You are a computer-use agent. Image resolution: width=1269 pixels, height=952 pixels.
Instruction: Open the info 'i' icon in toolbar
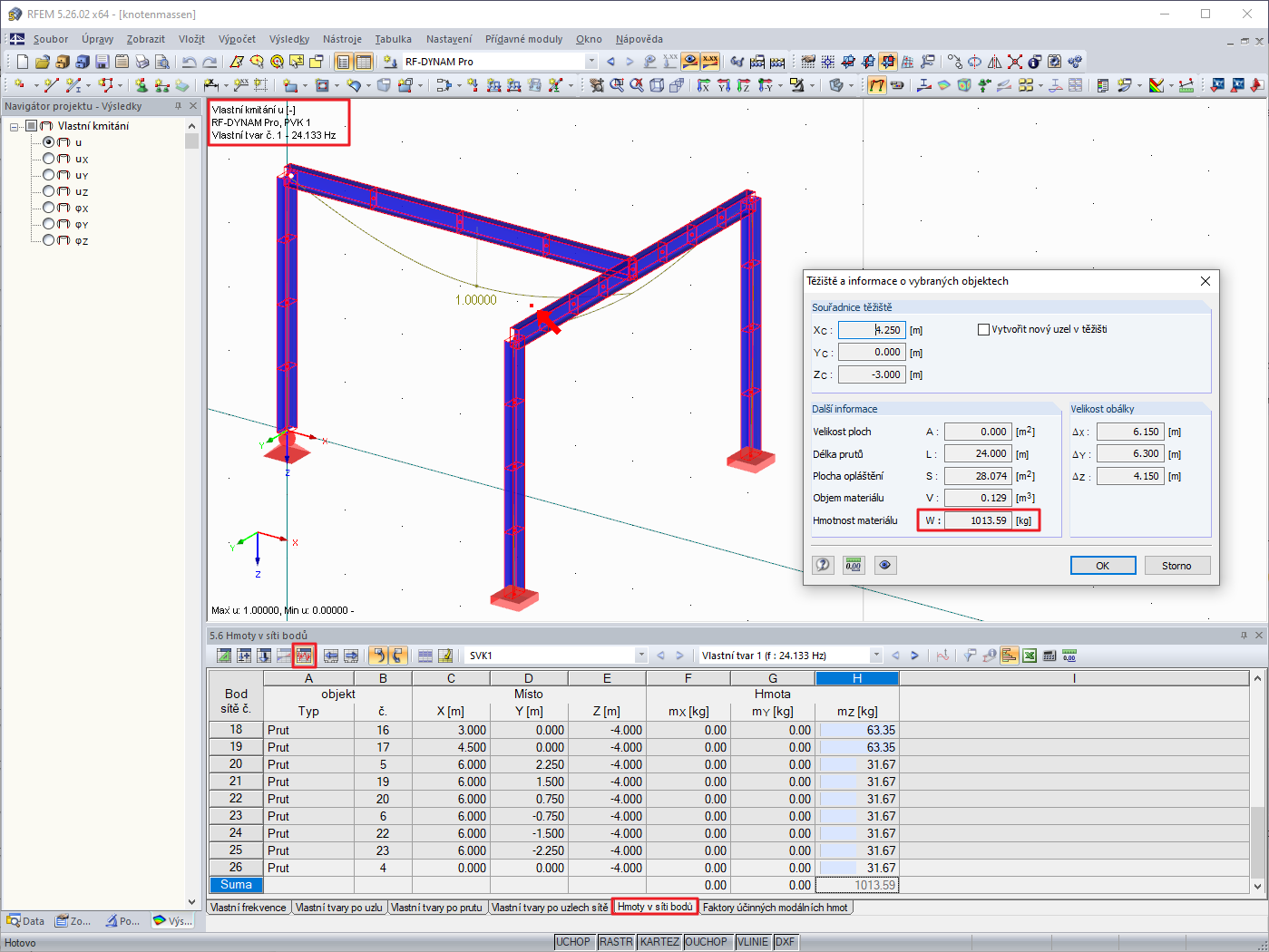(1035, 62)
